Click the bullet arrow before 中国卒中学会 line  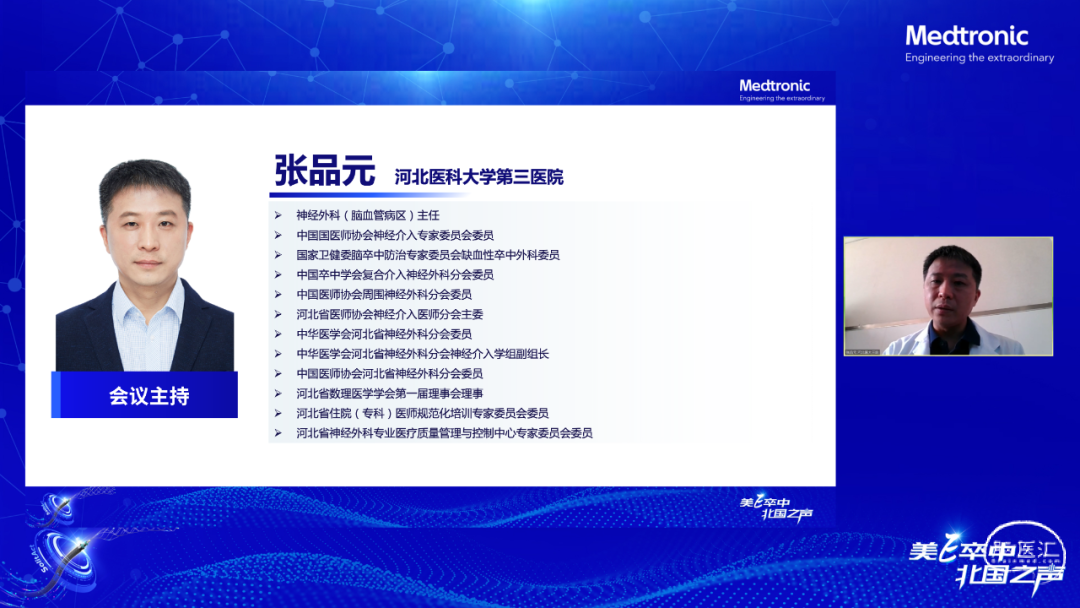(278, 275)
